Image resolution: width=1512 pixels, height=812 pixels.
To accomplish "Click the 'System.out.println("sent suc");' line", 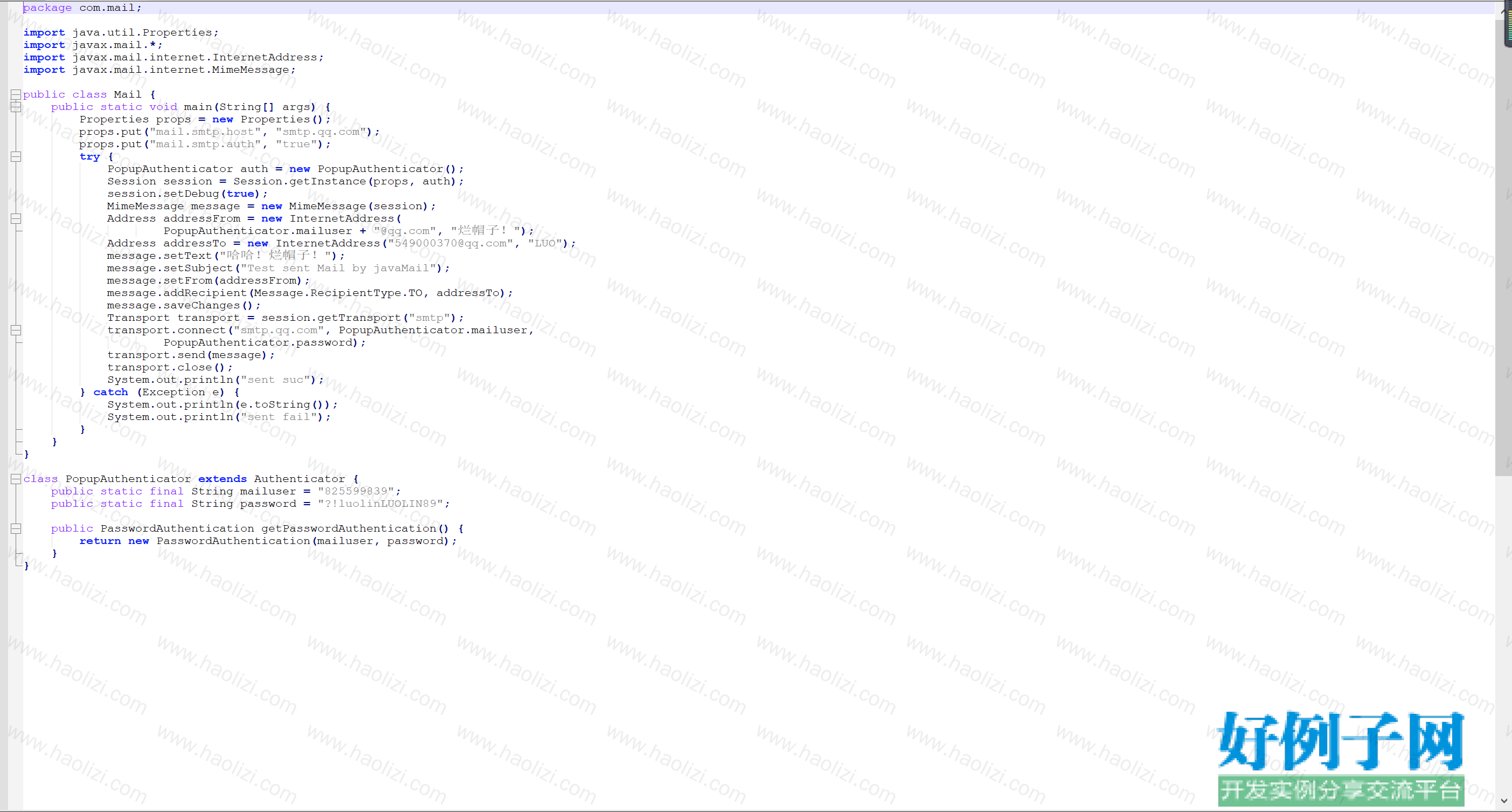I will point(216,379).
